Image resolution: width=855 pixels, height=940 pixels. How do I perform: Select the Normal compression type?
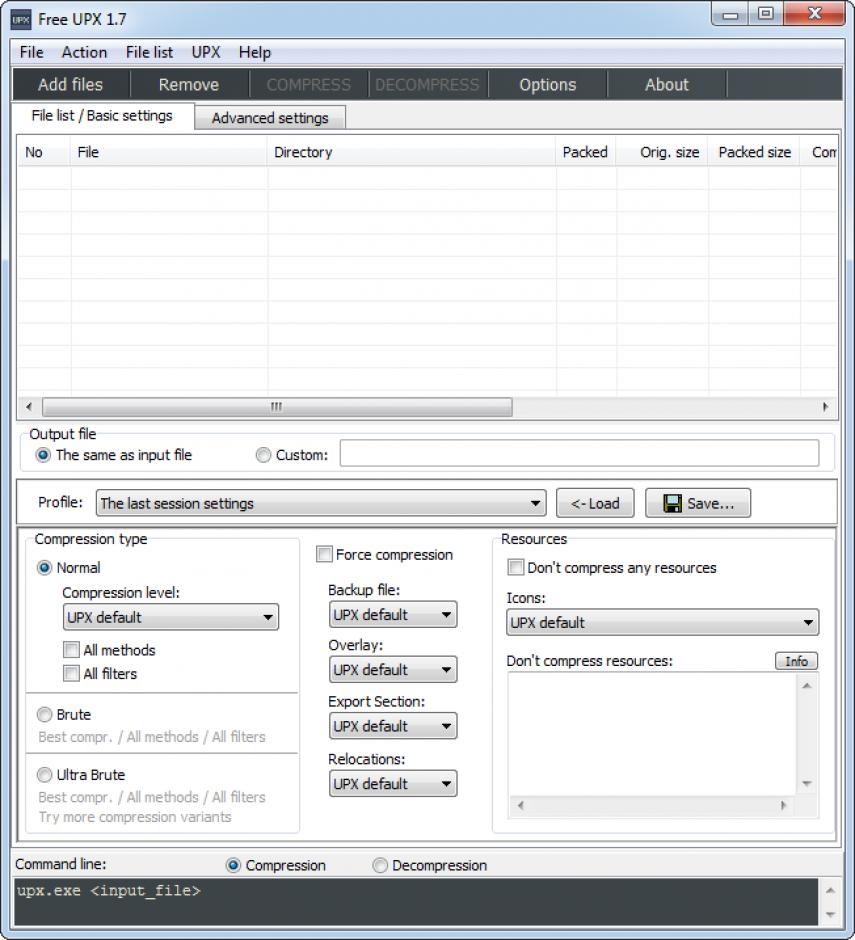[69, 568]
